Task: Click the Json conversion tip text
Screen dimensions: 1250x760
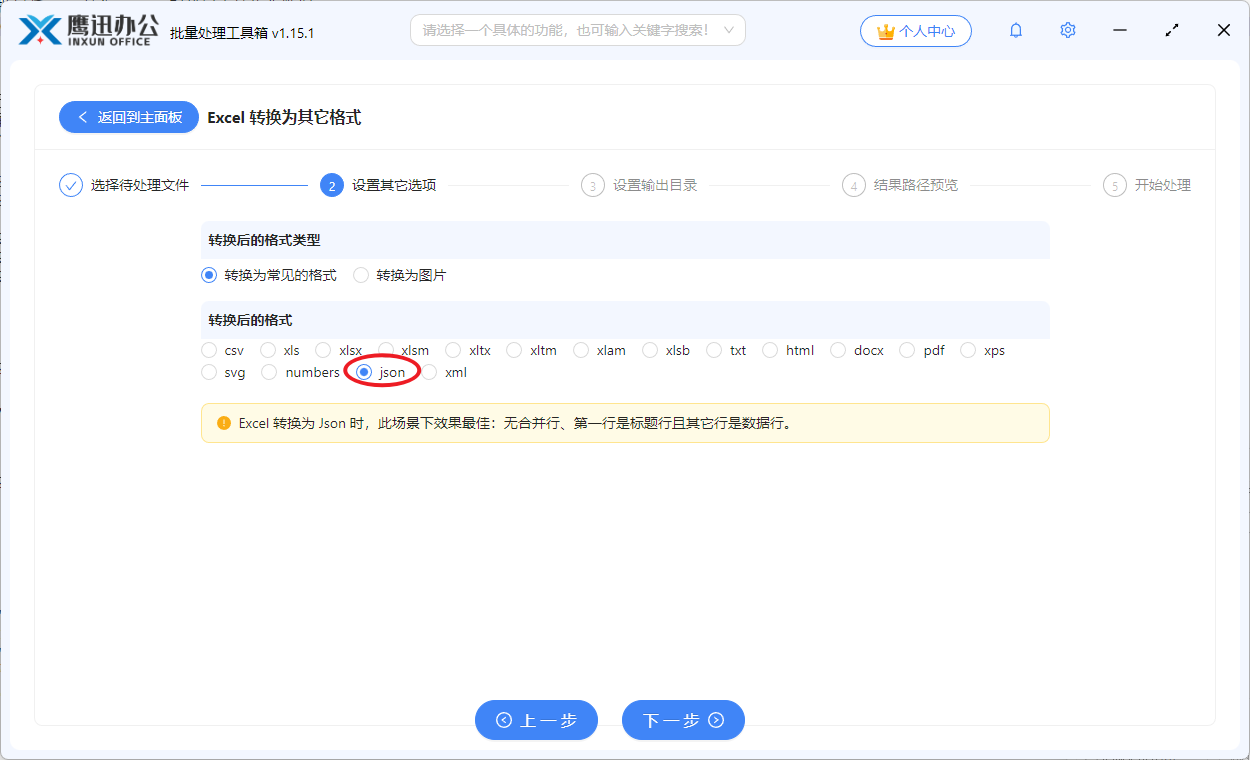Action: (515, 423)
